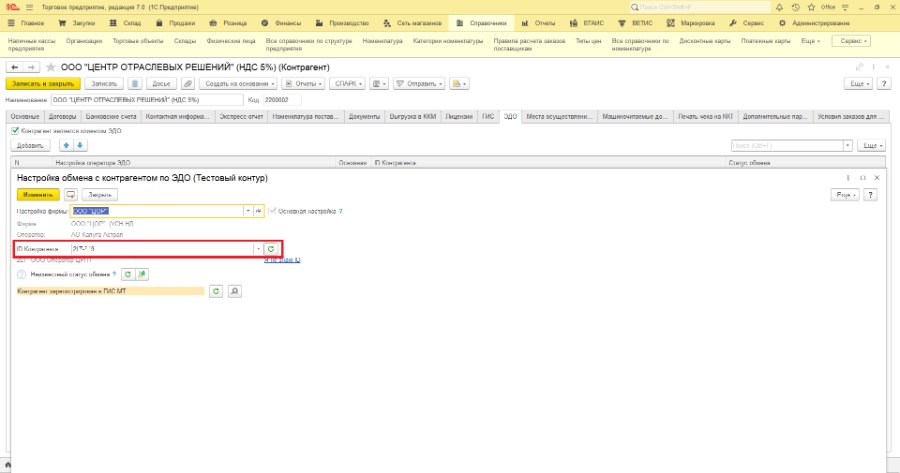
Task: Switch to the Выгрузка в ККМ tab
Action: tap(413, 117)
